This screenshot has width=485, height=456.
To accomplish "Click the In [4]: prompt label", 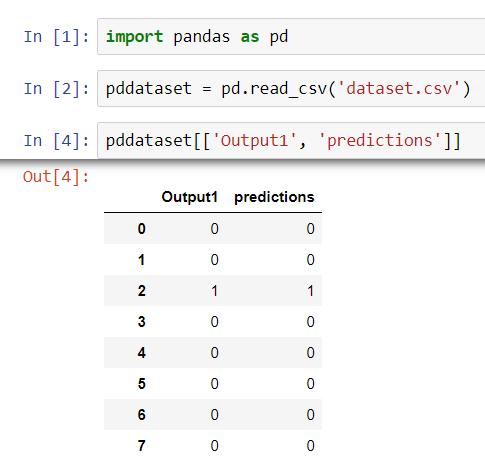I will 57,140.
